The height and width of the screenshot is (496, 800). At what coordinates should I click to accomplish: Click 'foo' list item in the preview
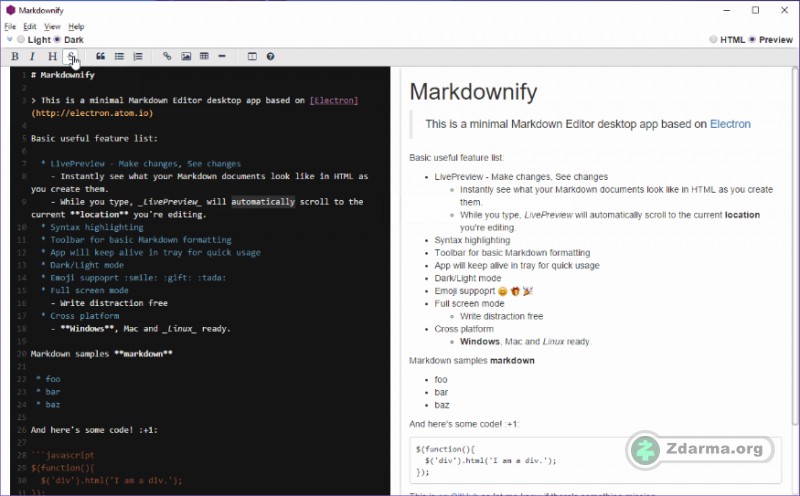point(441,380)
